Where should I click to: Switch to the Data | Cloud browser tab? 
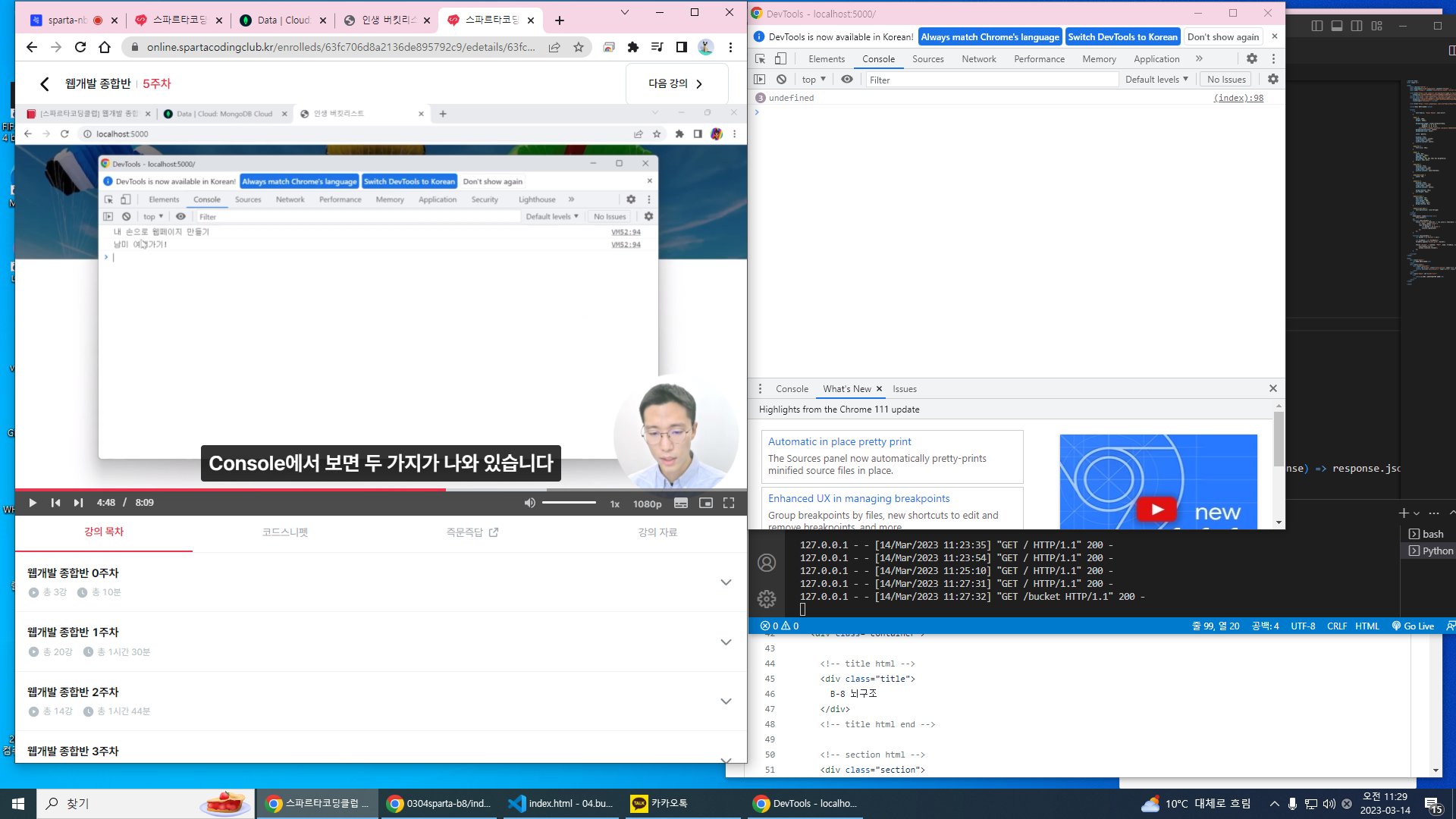point(282,20)
